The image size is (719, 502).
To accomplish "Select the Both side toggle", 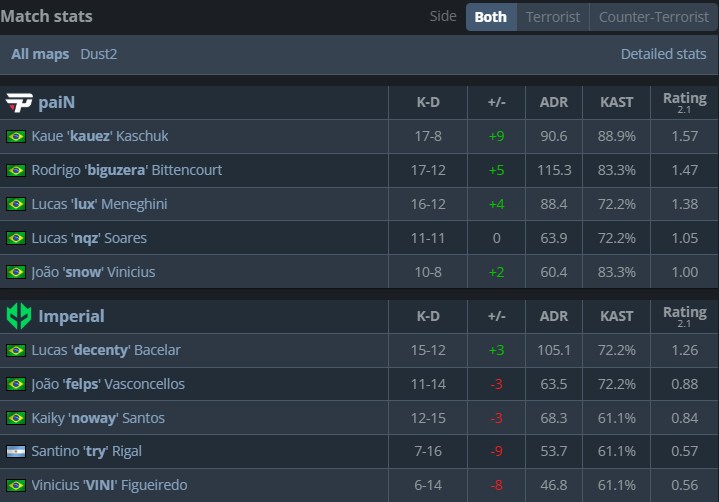I will [x=490, y=17].
